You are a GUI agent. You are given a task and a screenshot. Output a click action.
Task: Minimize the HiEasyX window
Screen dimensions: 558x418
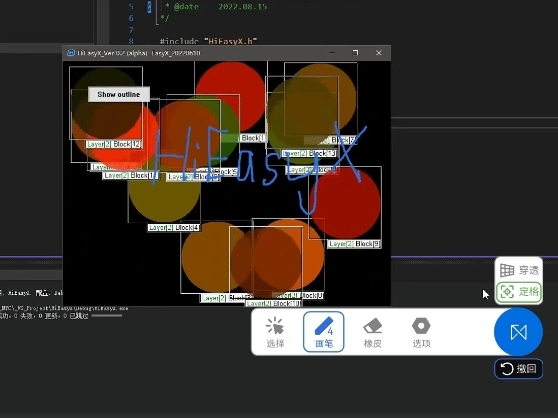(x=332, y=53)
